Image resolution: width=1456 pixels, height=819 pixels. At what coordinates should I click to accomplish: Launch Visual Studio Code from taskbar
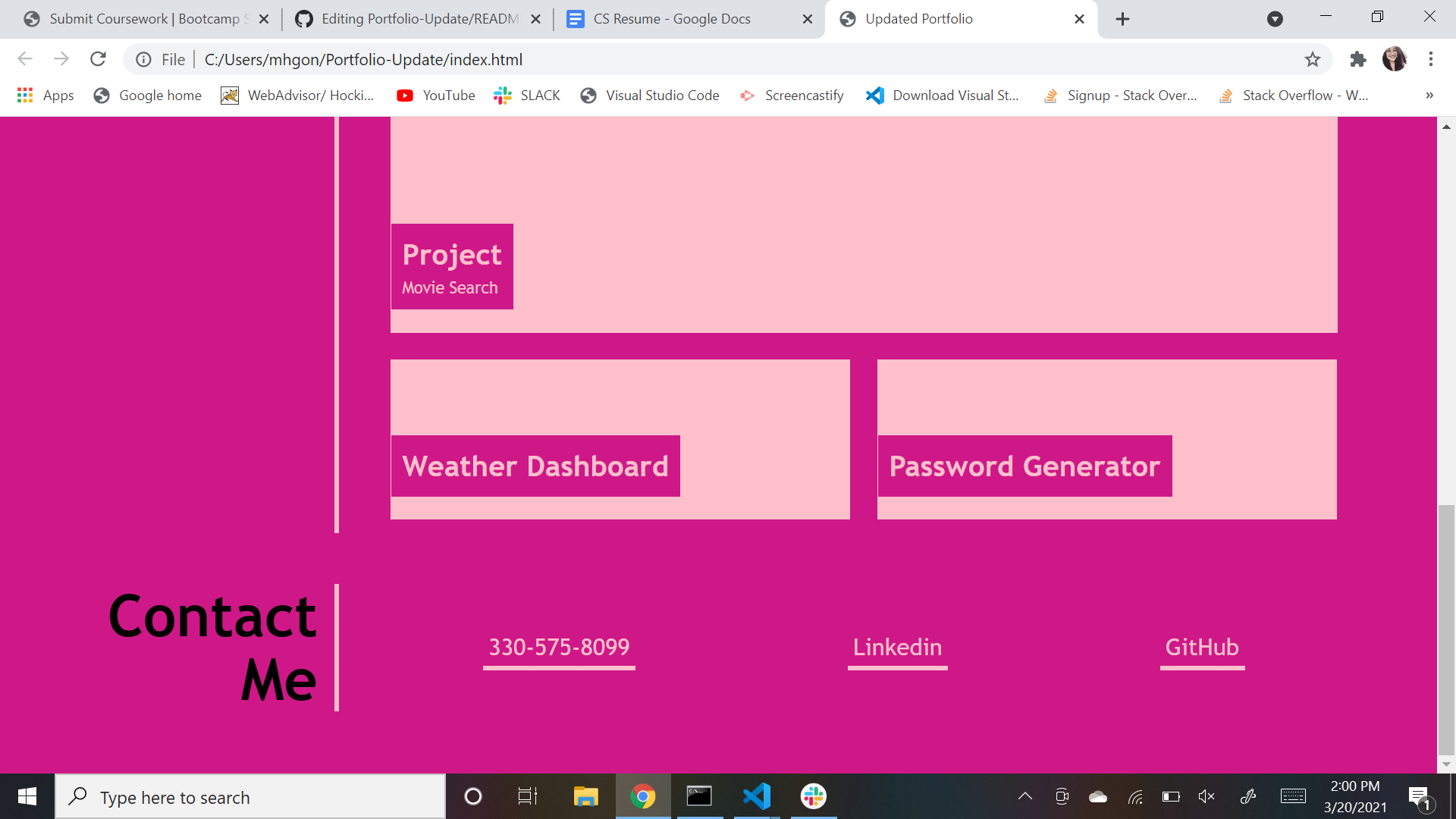tap(757, 796)
